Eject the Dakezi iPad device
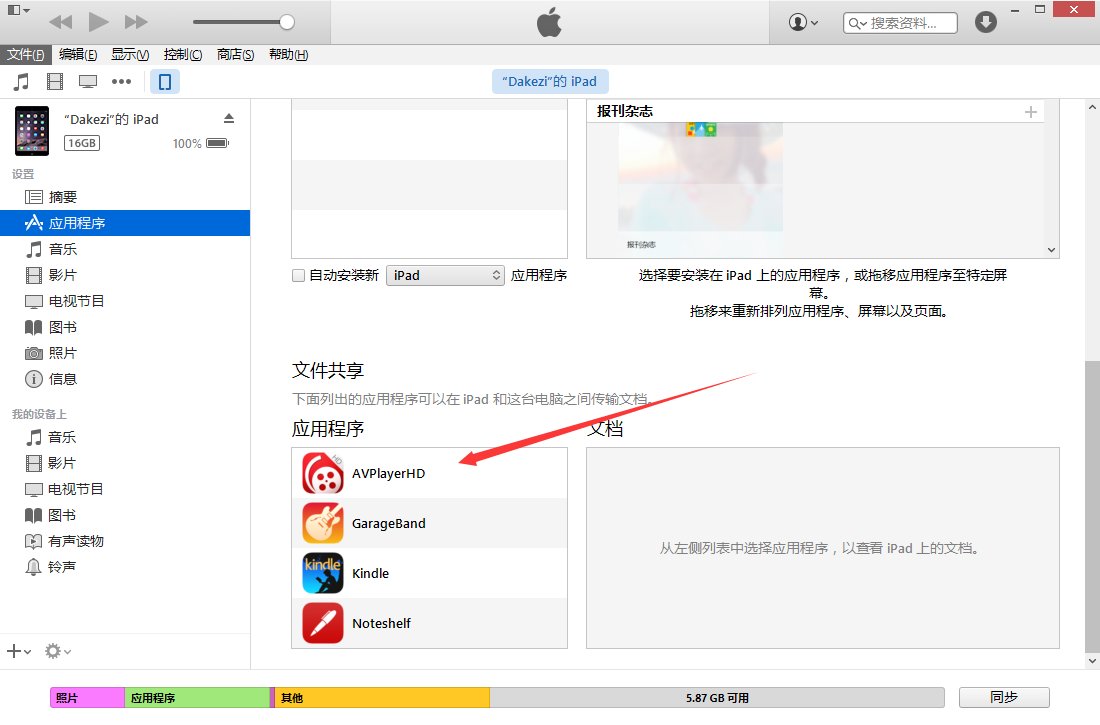This screenshot has height=725, width=1100. (x=228, y=118)
